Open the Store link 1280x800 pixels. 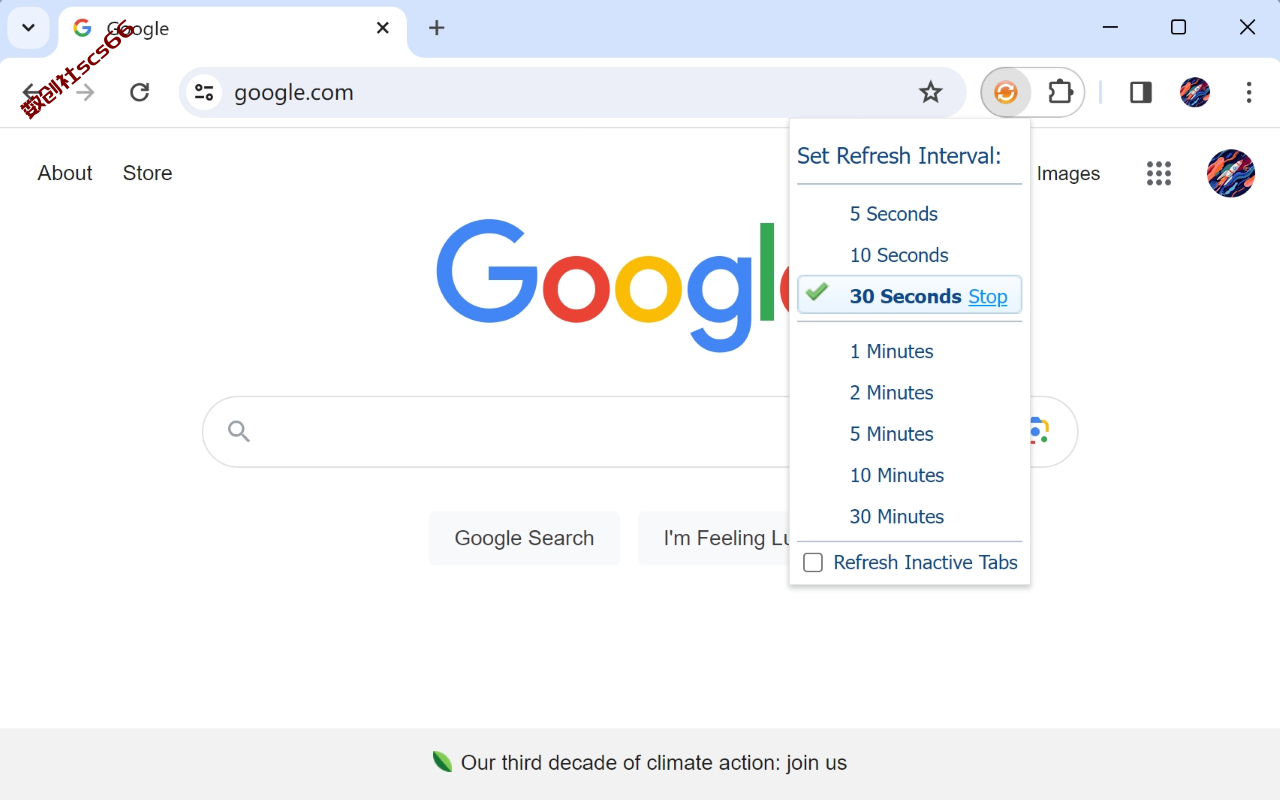click(x=147, y=173)
